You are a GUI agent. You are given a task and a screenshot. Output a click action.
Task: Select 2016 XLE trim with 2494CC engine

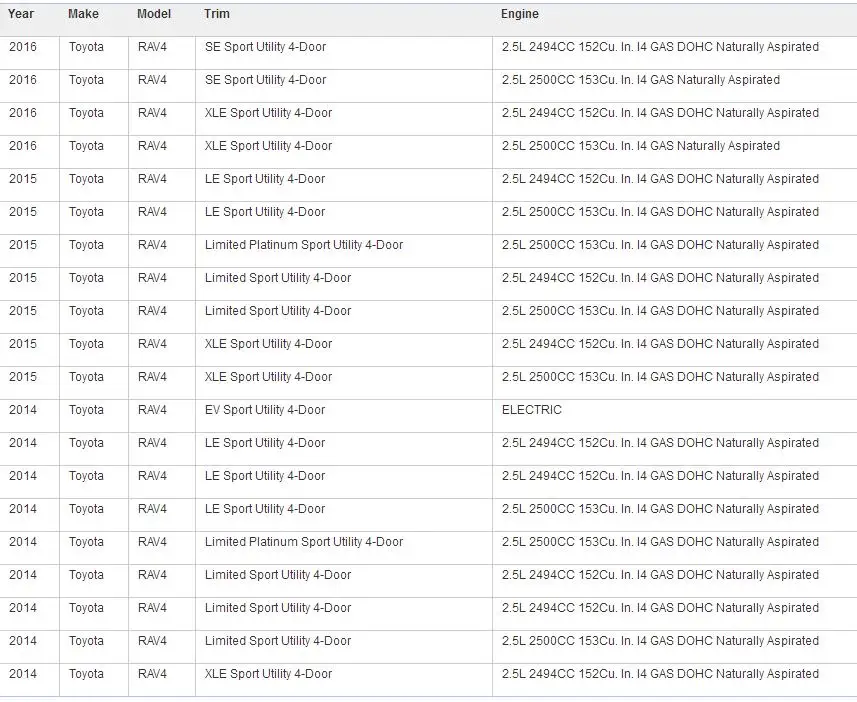tap(268, 113)
